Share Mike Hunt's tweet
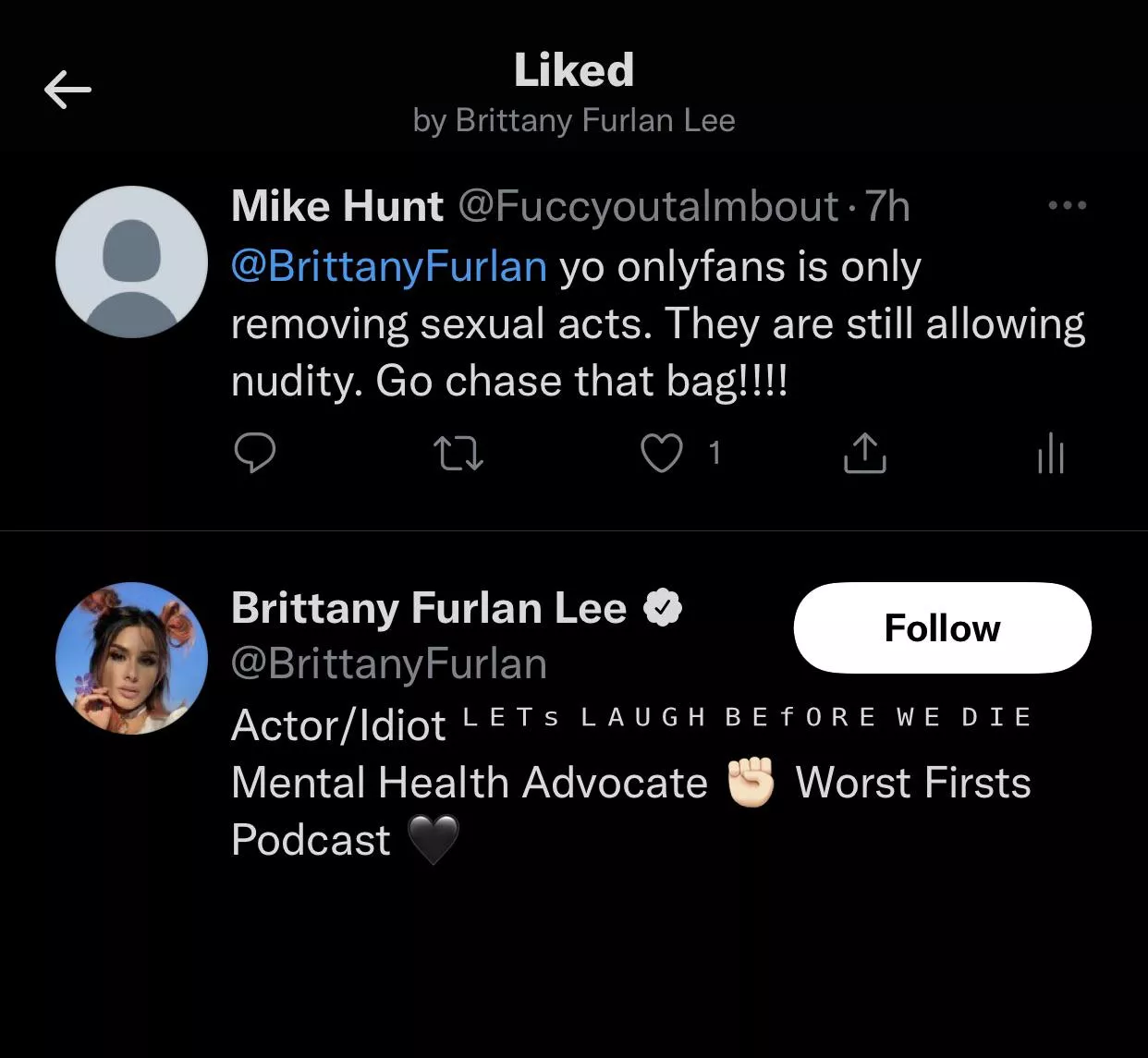1148x1058 pixels. [x=864, y=454]
